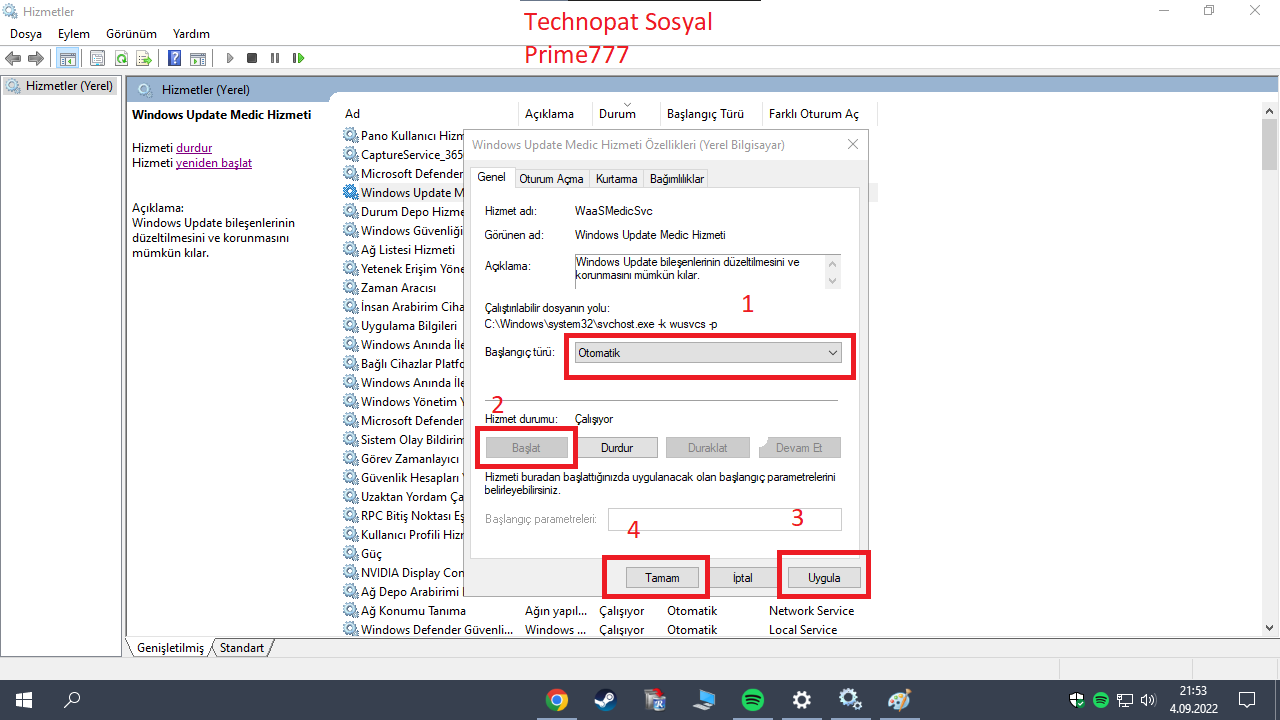Open the Dosya menu

(x=26, y=34)
